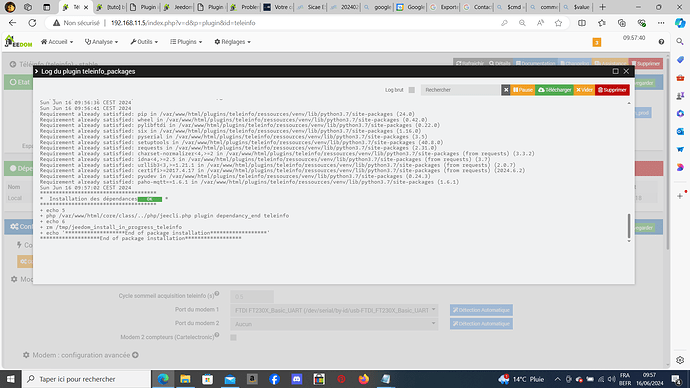Open the Read aloud icon in address bar
This screenshot has height=388, width=690.
pos(540,23)
